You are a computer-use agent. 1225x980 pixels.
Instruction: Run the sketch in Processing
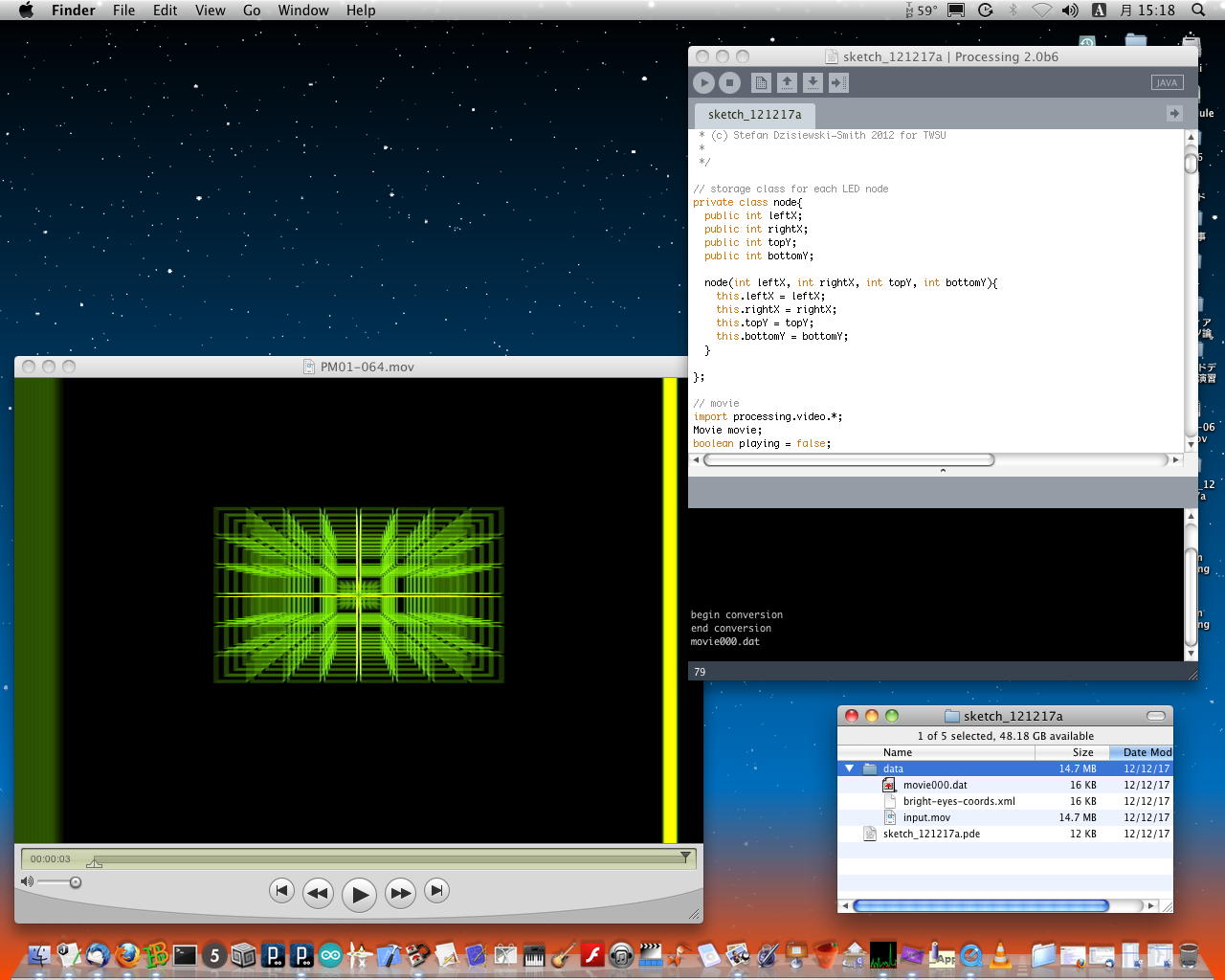pos(703,83)
